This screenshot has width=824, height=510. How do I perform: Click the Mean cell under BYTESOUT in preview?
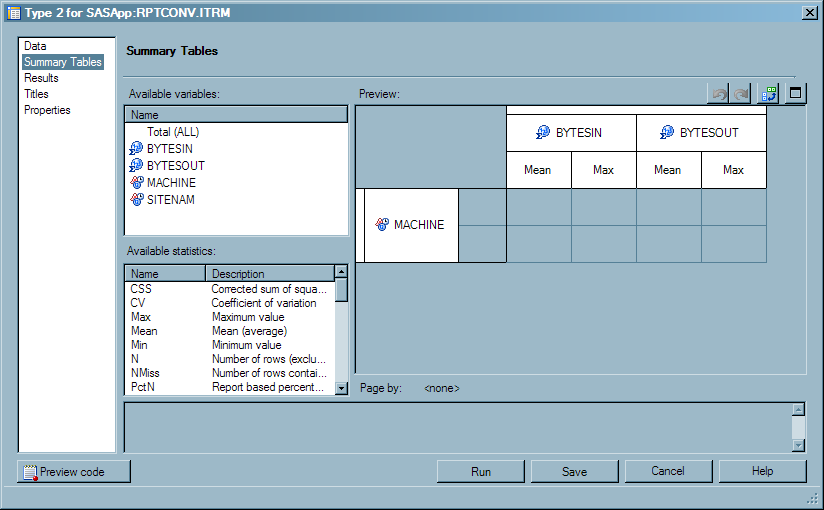pos(668,170)
